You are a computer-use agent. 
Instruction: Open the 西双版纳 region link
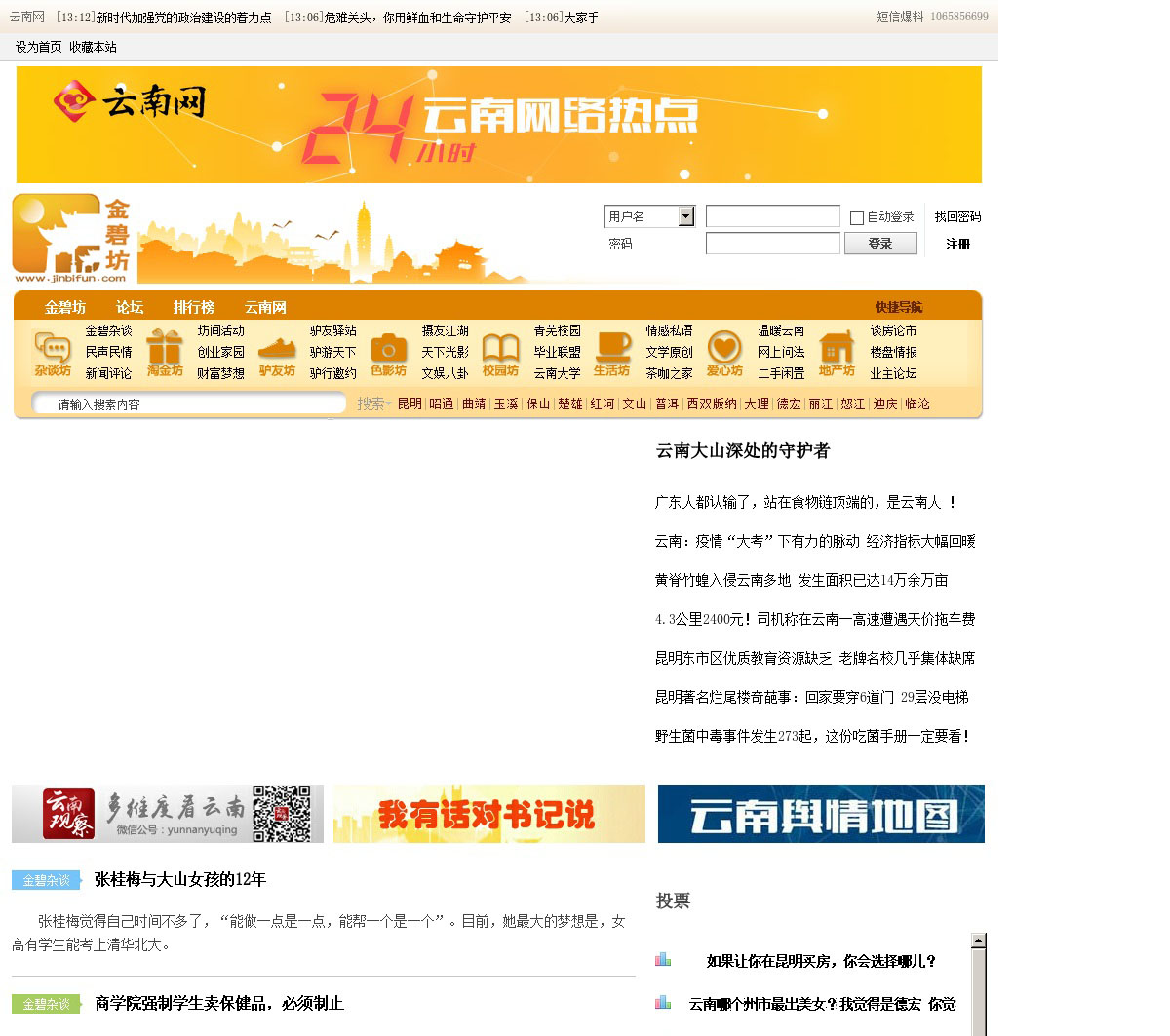tap(712, 403)
